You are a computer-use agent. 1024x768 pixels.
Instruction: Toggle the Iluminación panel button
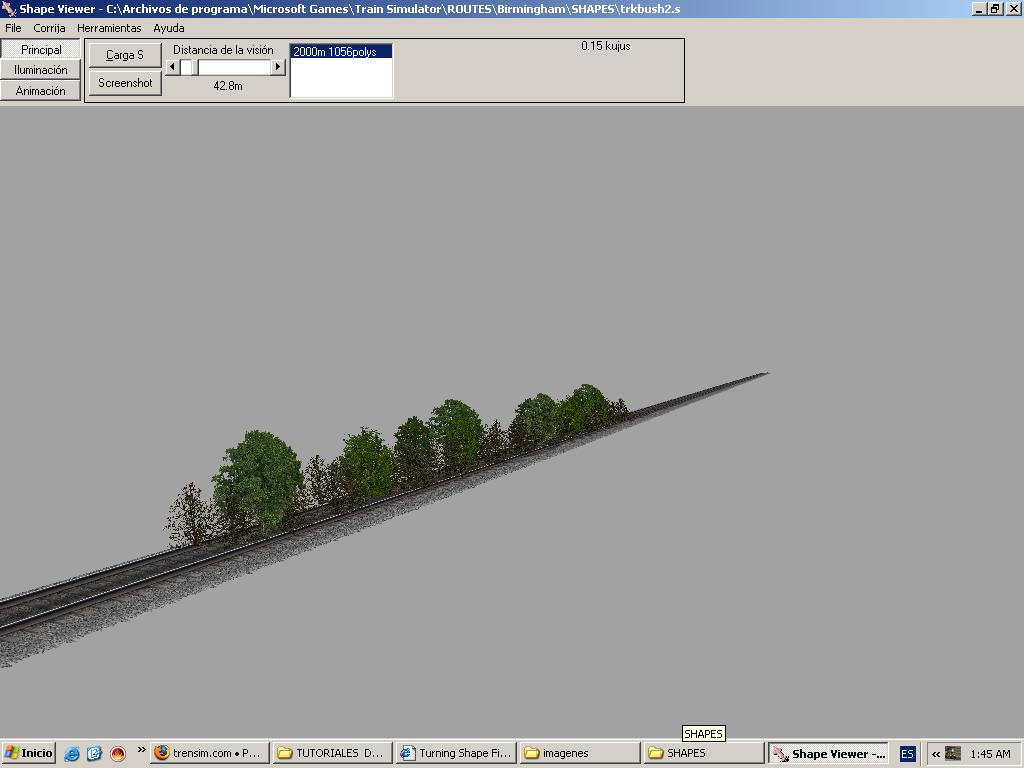[x=41, y=70]
